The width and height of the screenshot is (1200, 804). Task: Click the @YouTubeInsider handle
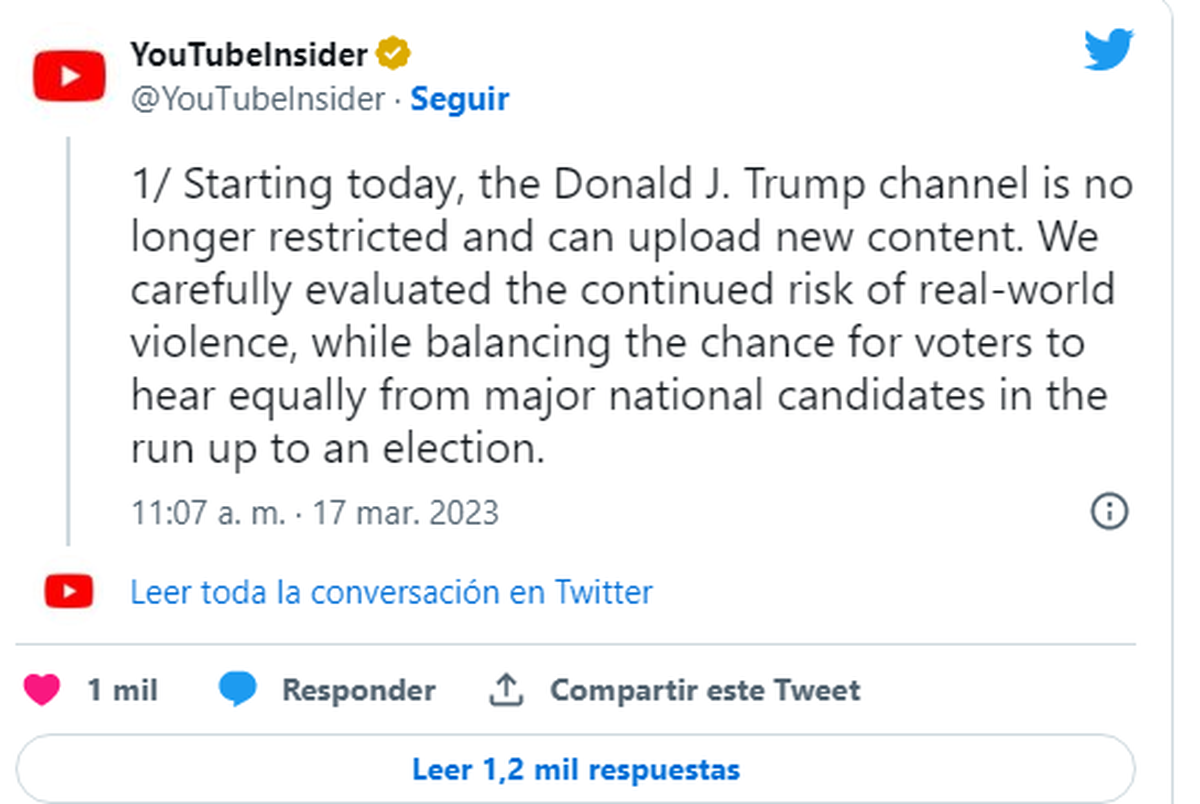pyautogui.click(x=258, y=99)
